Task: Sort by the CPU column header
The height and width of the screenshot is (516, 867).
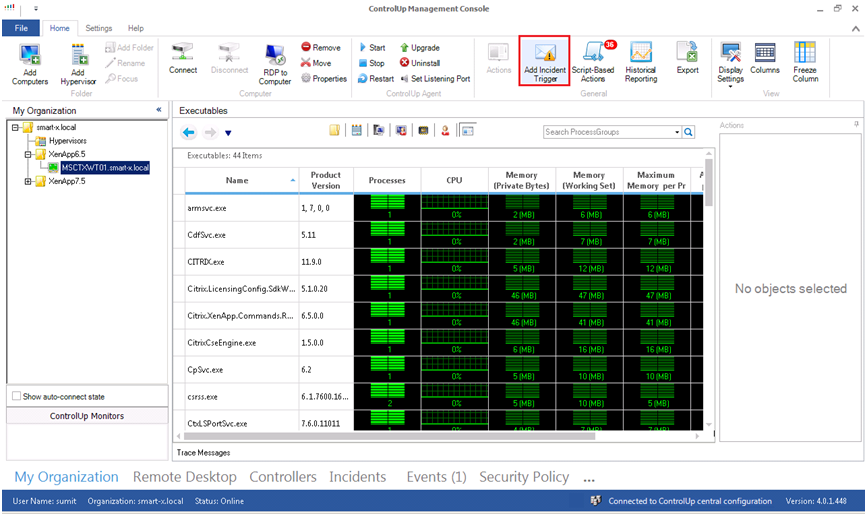Action: click(454, 180)
